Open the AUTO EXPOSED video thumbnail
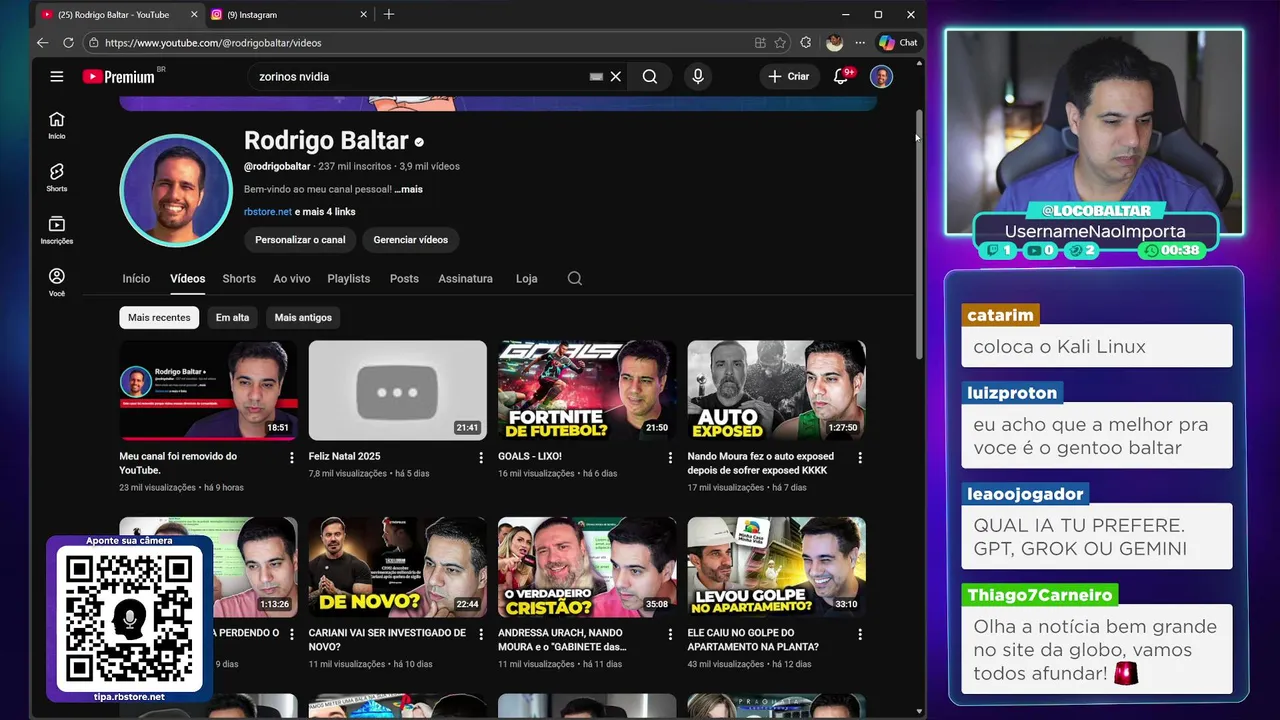 click(x=776, y=390)
